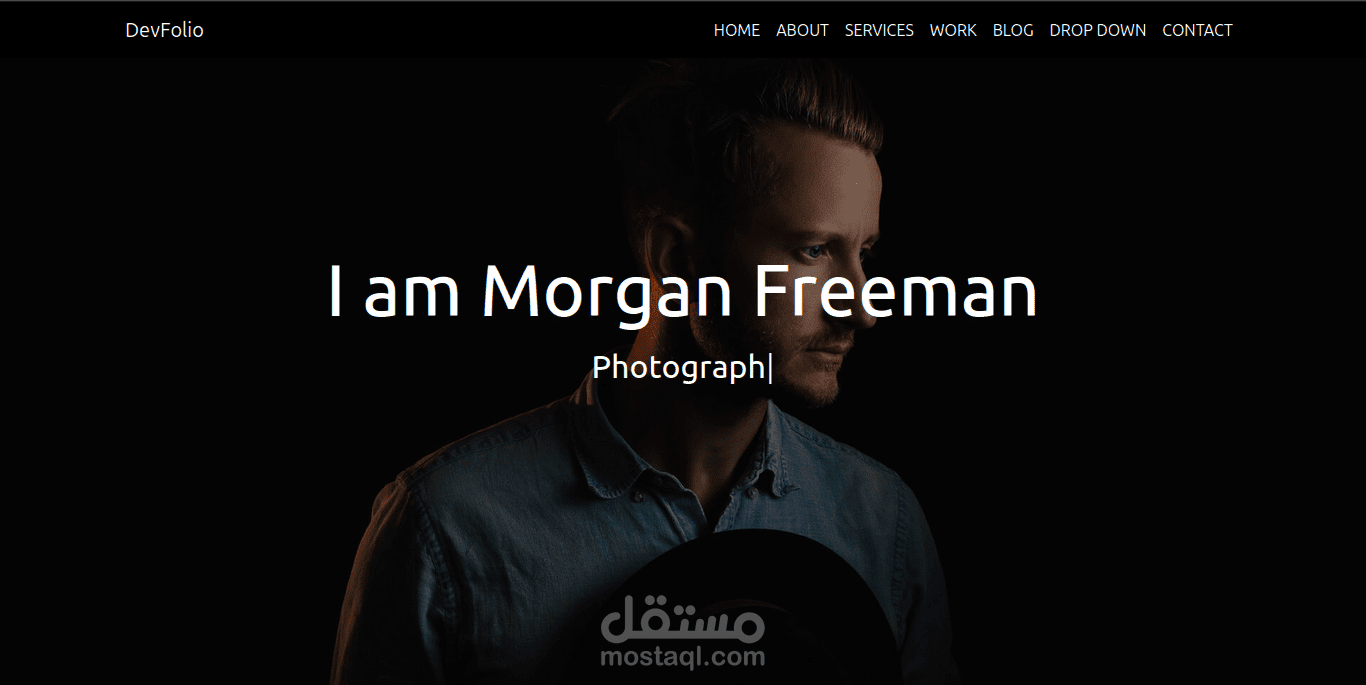Click the blinking text cursor after Photograph
This screenshot has width=1366, height=685.
point(770,368)
